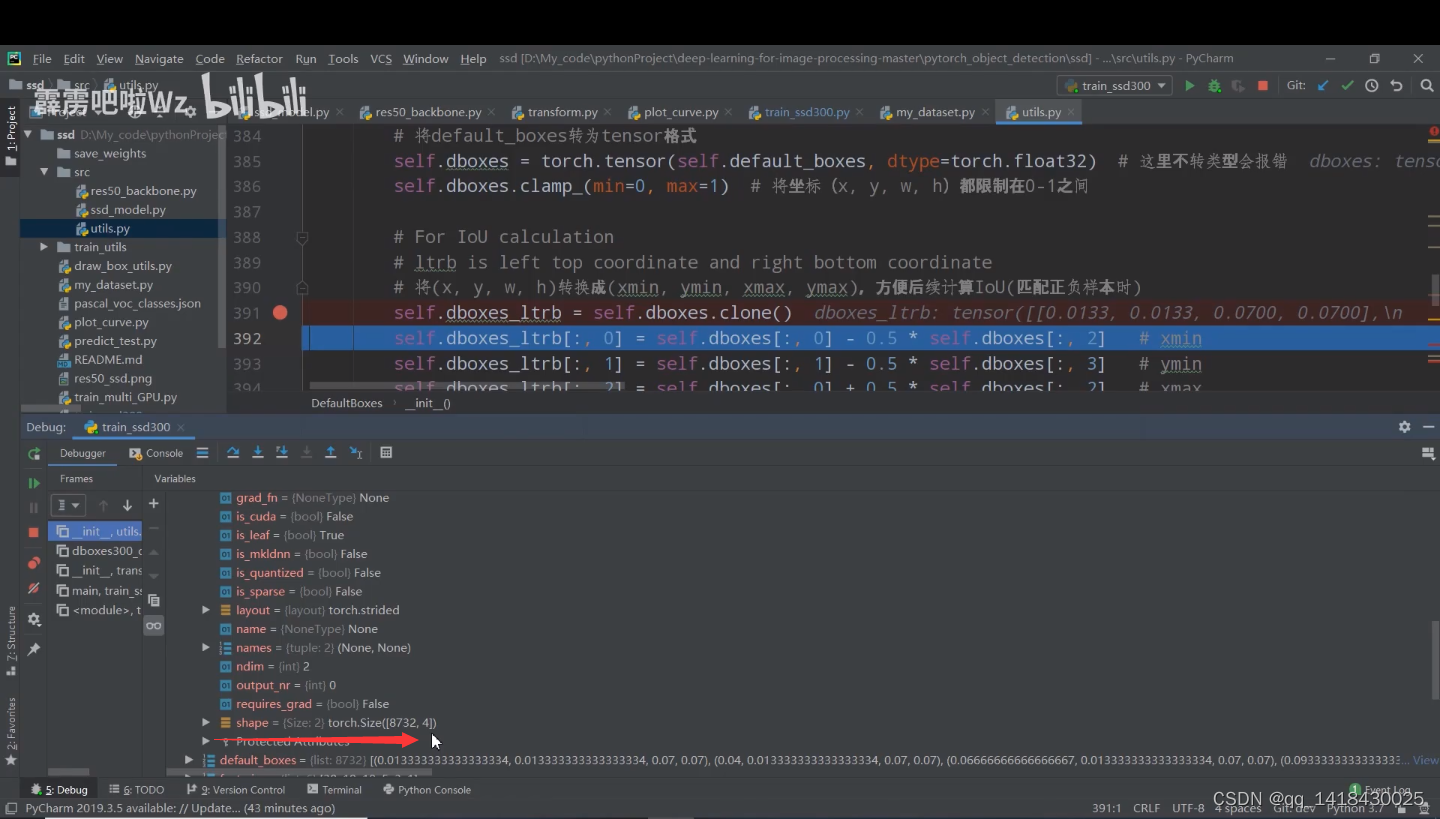This screenshot has width=1440, height=819.
Task: Expand default_boxes list variable
Action: click(x=189, y=760)
